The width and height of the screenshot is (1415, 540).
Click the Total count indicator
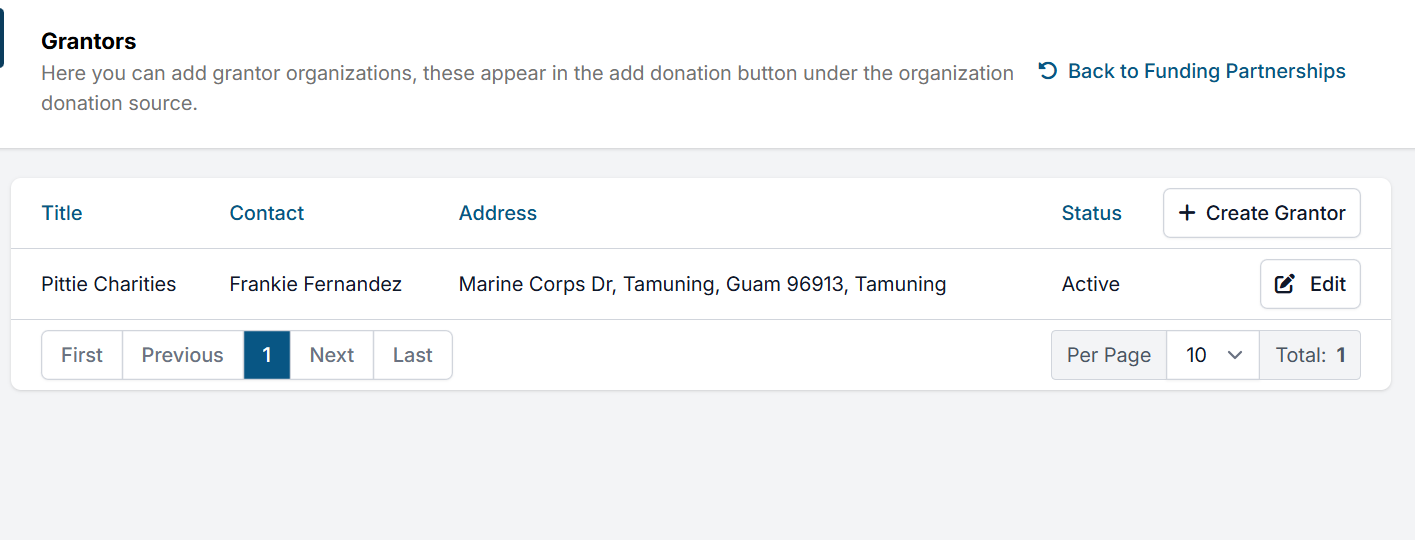click(1310, 355)
